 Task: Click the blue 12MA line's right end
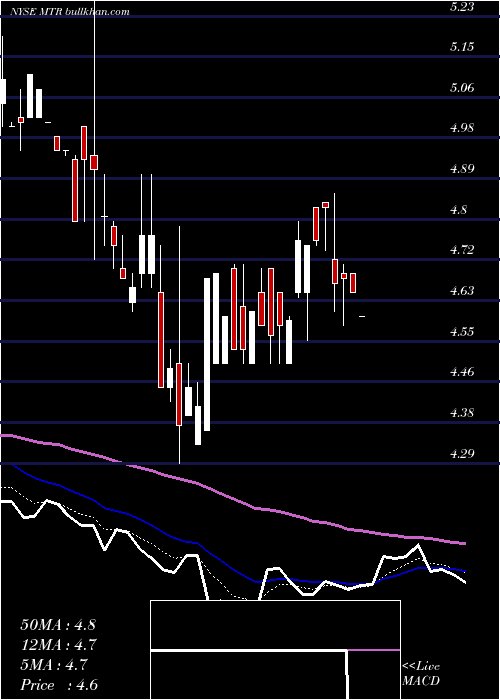pos(463,571)
